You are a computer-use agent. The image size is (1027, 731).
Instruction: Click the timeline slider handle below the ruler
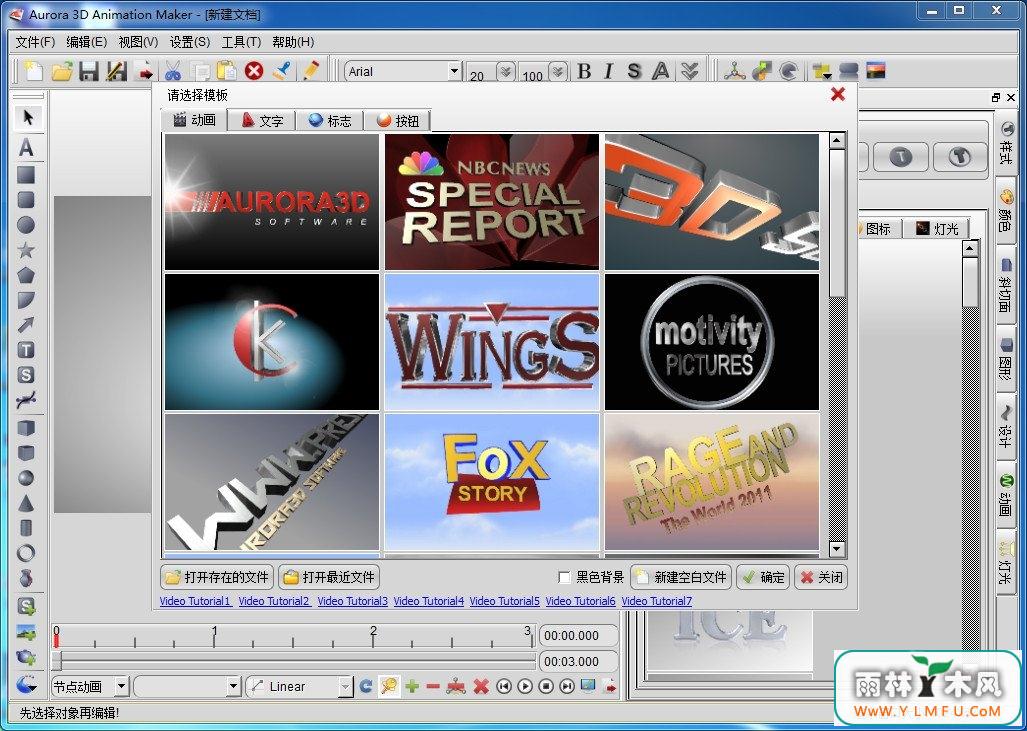tap(57, 660)
